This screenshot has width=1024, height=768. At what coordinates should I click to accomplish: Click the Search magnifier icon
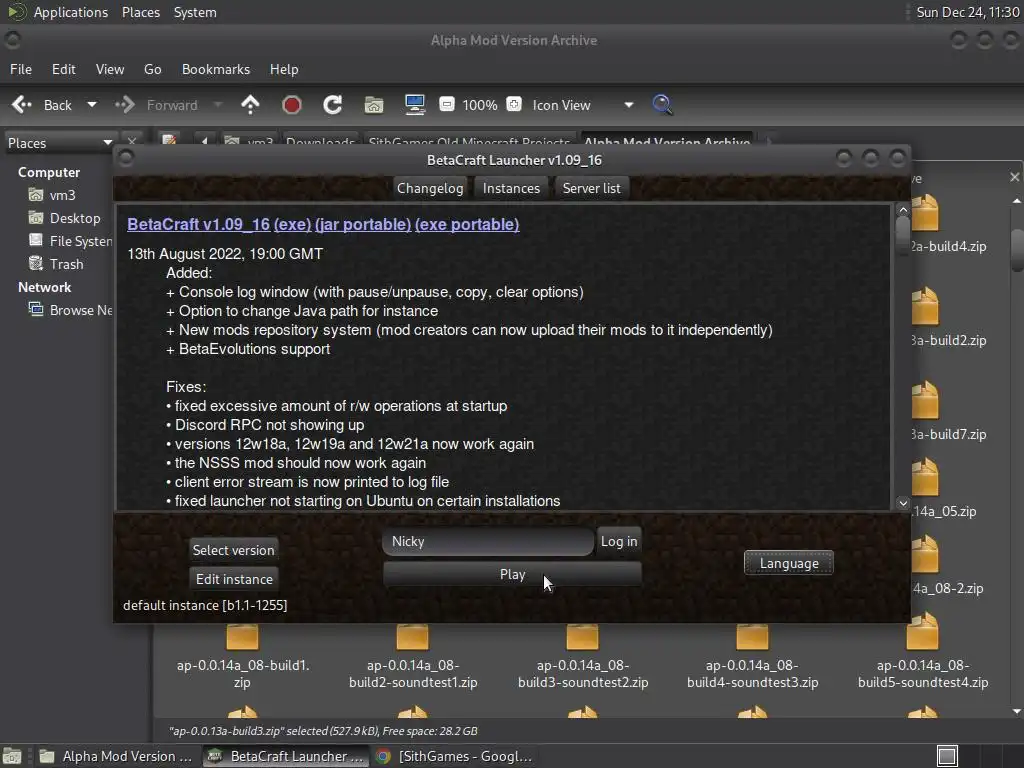[x=662, y=104]
